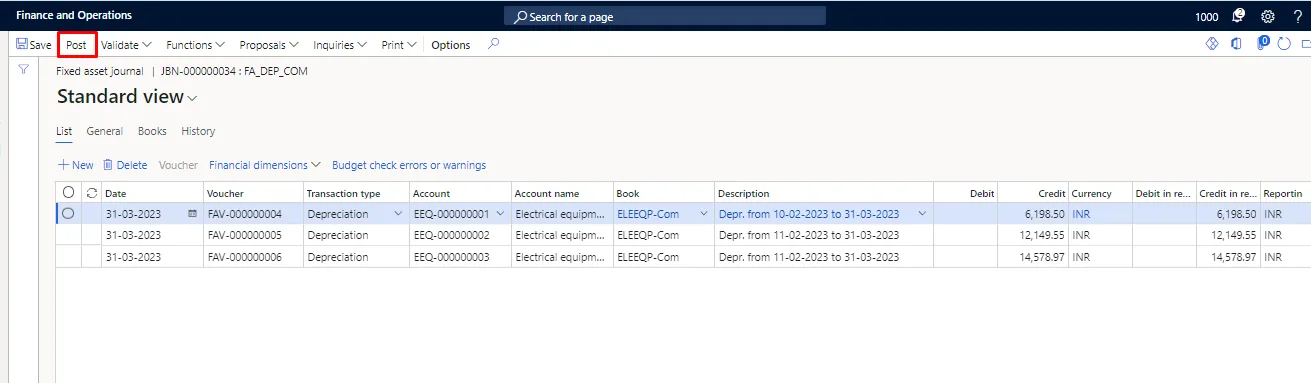Viewport: 1311px width, 383px height.
Task: Open Description dropdown in first row
Action: 922,214
